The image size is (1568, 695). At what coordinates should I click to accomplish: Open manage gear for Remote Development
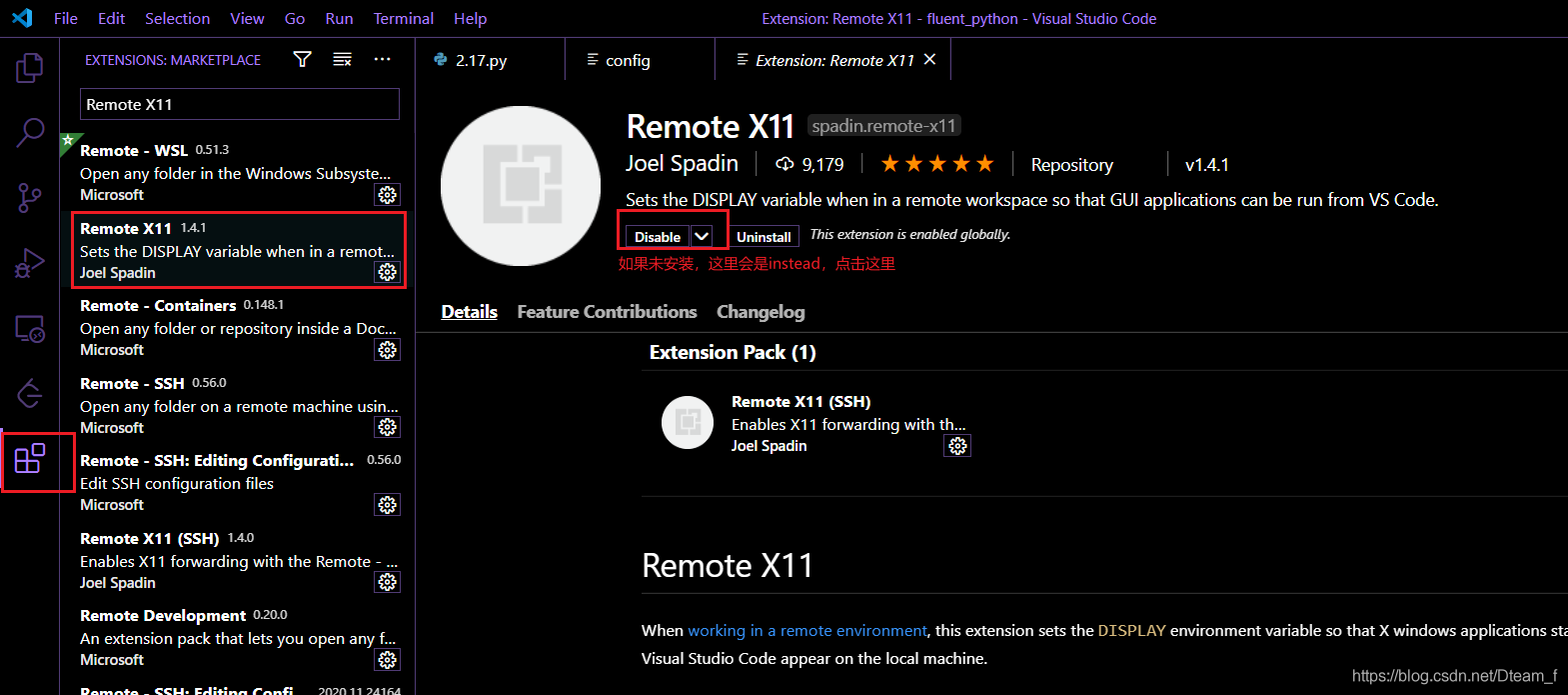388,660
